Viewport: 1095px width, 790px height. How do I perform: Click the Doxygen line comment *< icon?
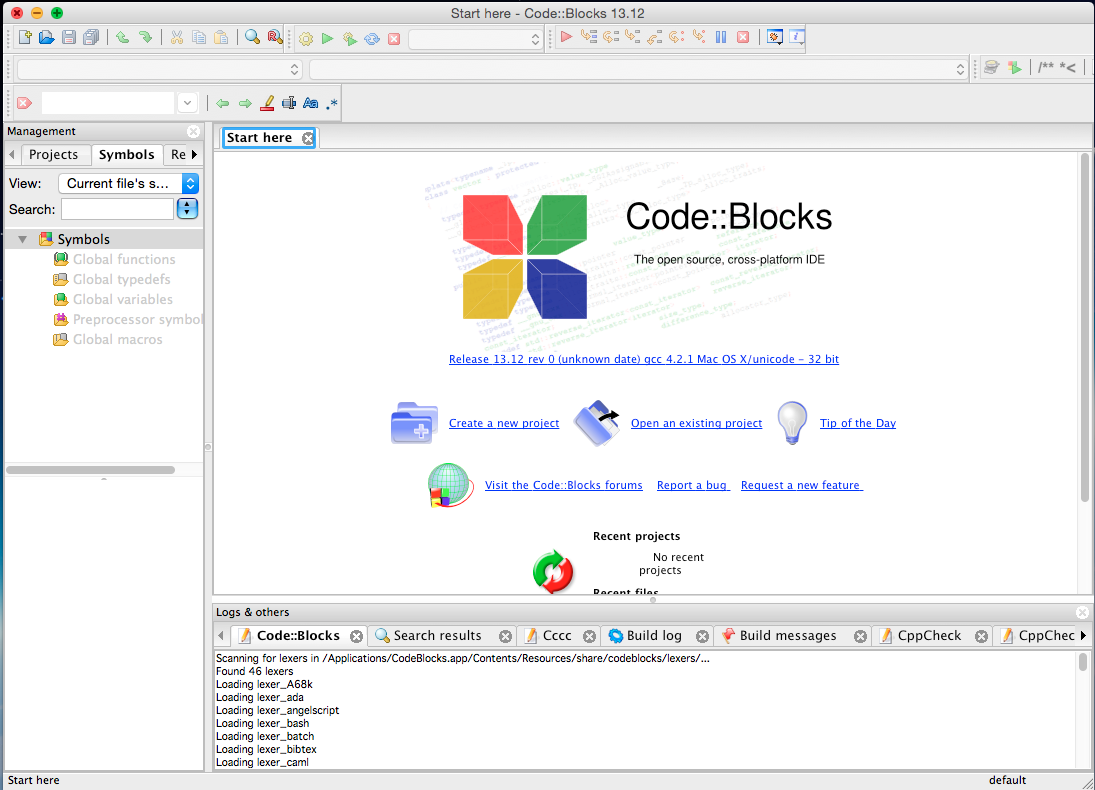click(x=1067, y=67)
